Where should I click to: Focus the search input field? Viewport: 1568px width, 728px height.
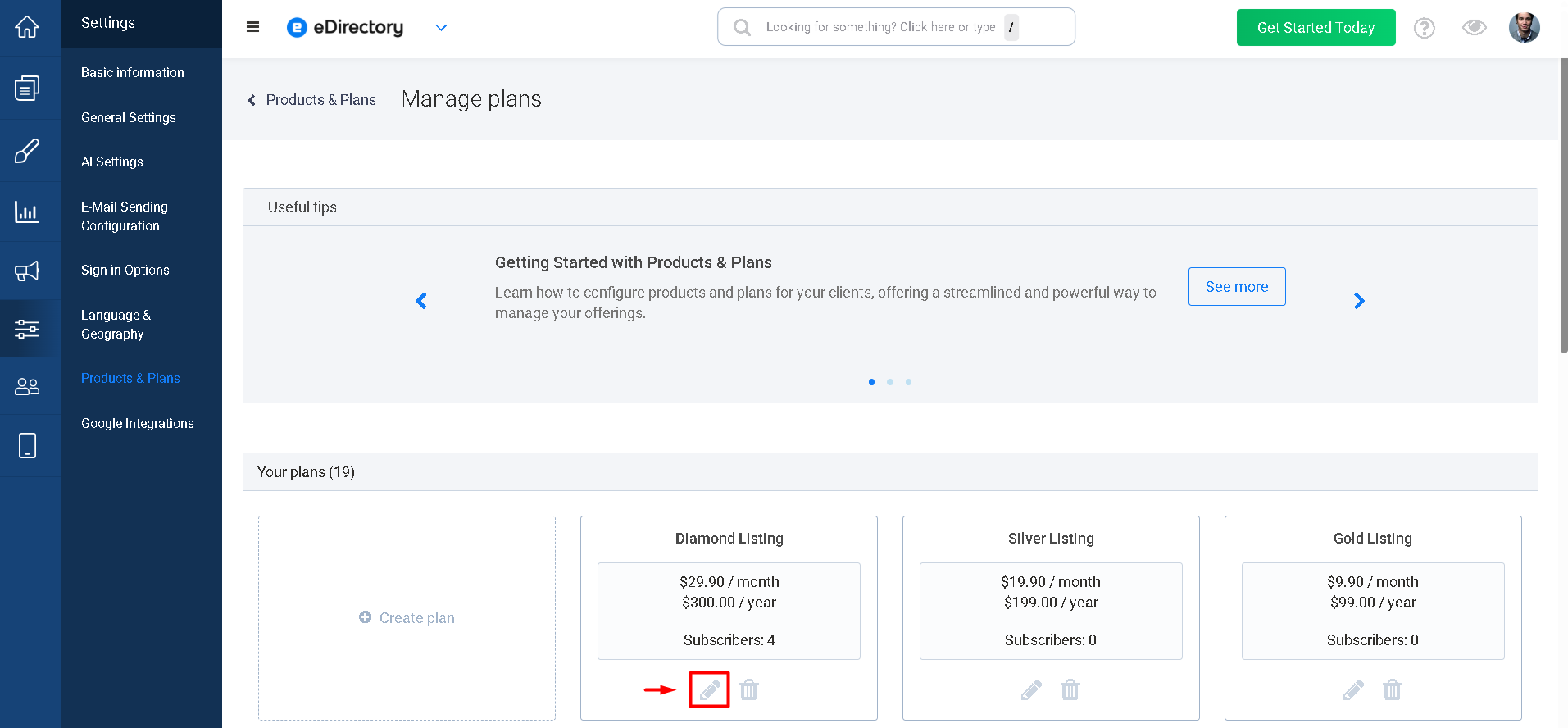896,27
